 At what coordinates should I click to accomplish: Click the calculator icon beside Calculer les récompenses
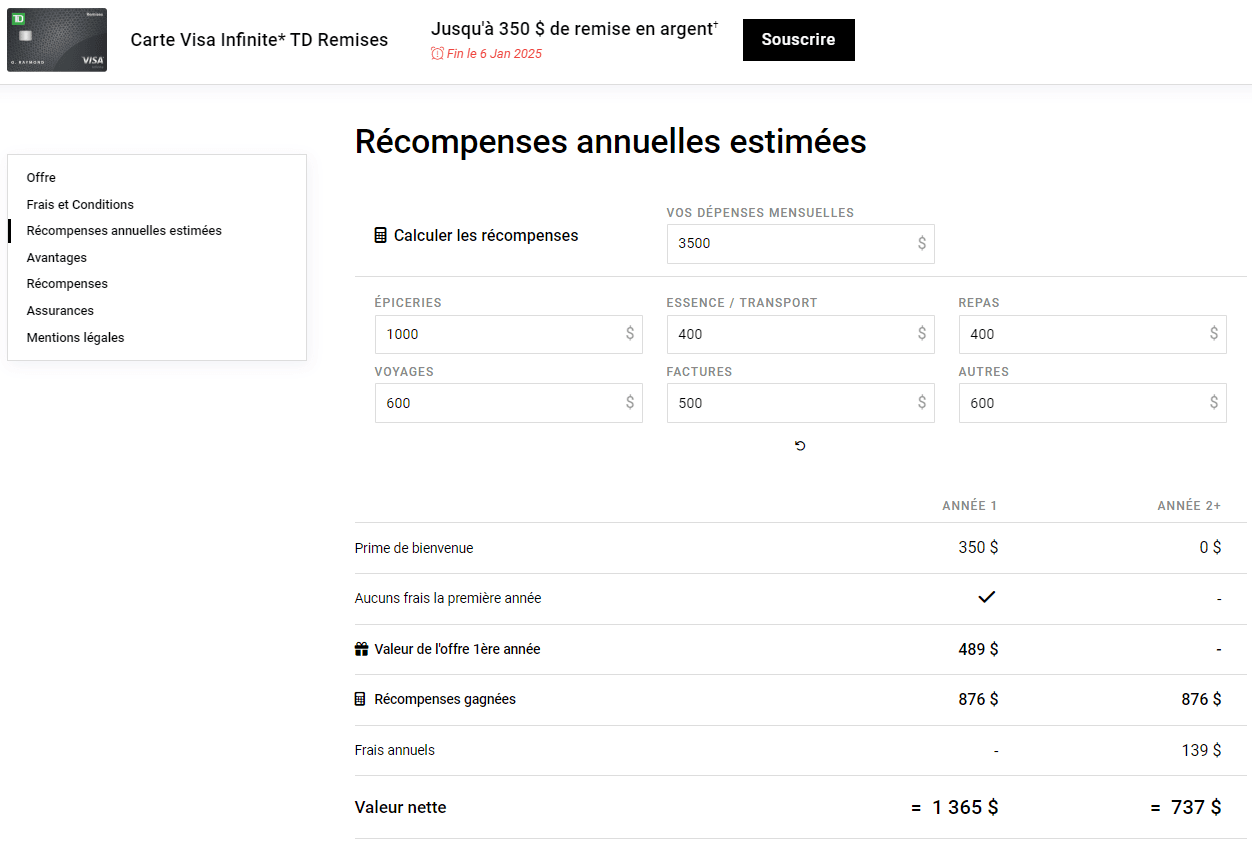(x=380, y=236)
